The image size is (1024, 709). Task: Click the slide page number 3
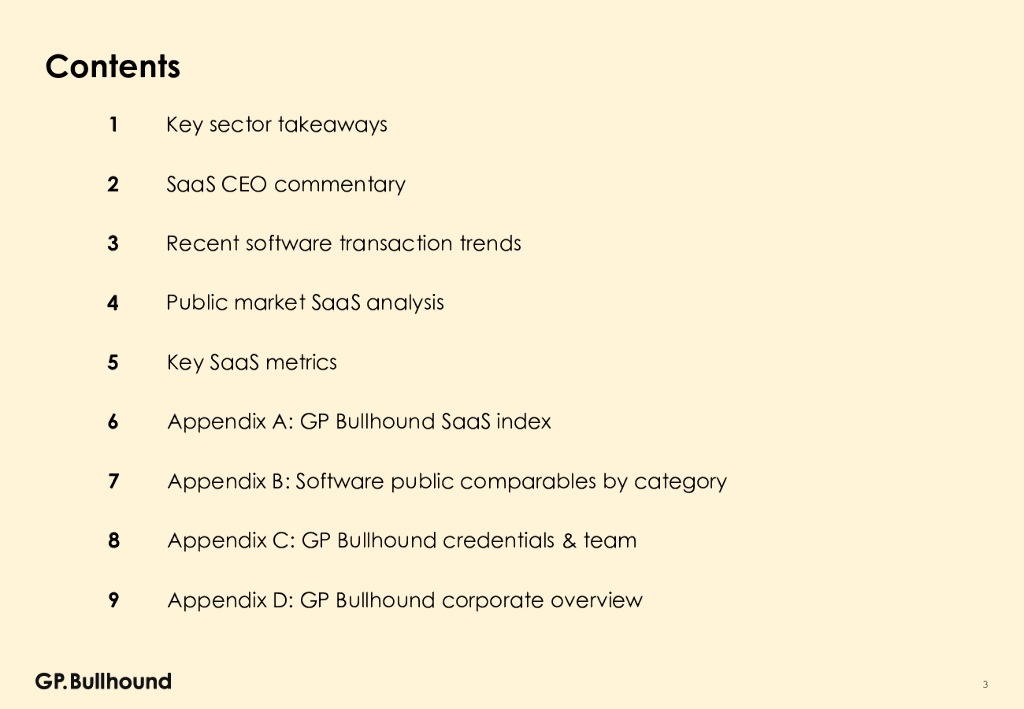click(x=985, y=685)
